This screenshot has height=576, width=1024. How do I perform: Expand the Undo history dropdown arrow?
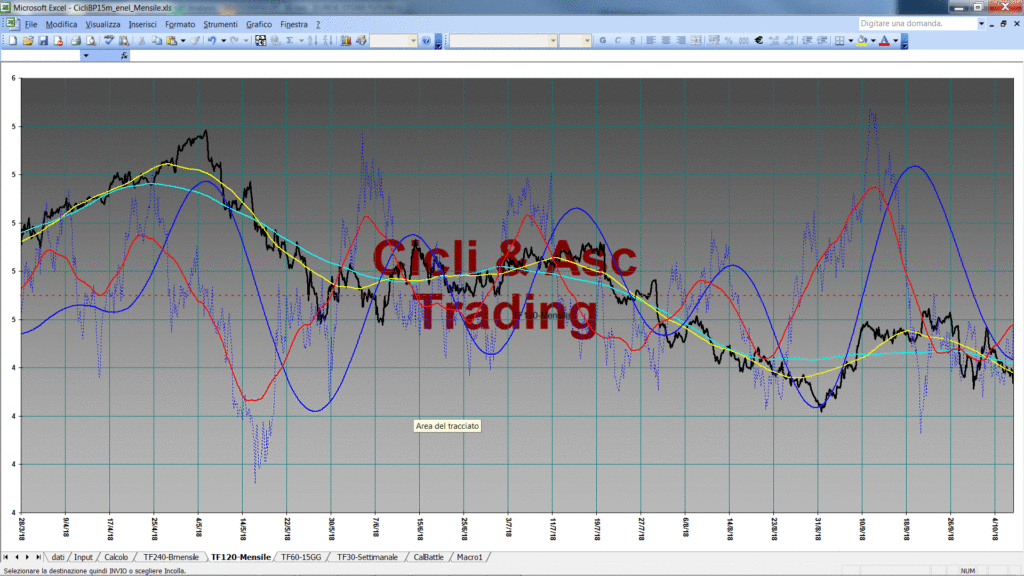point(223,40)
